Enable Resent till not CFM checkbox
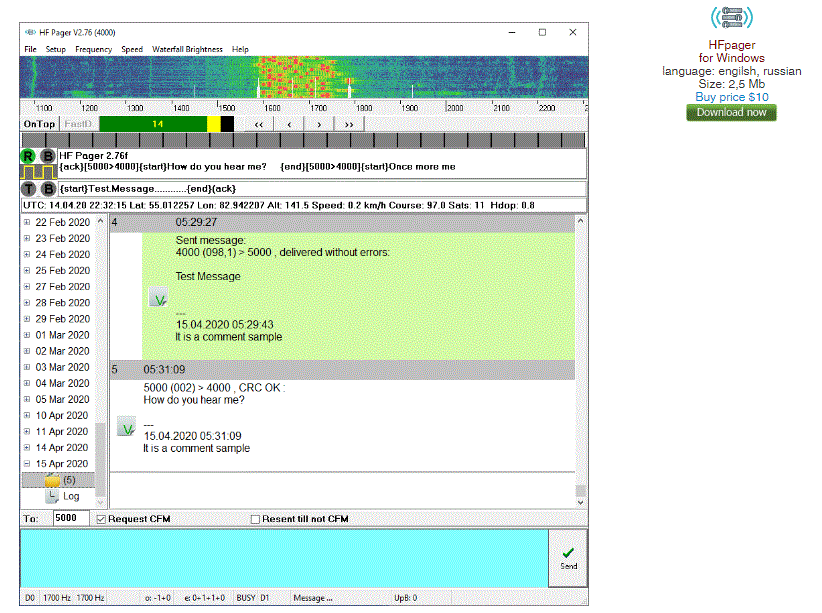822x613 pixels. [255, 519]
